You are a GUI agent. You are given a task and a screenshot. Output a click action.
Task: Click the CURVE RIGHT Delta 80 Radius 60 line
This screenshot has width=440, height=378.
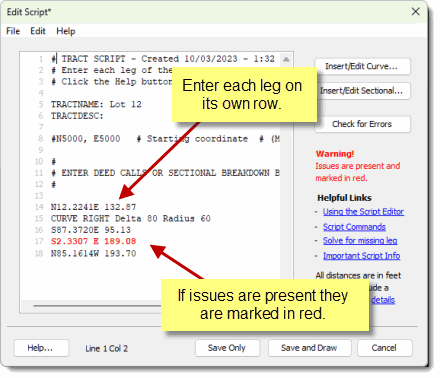pos(131,219)
